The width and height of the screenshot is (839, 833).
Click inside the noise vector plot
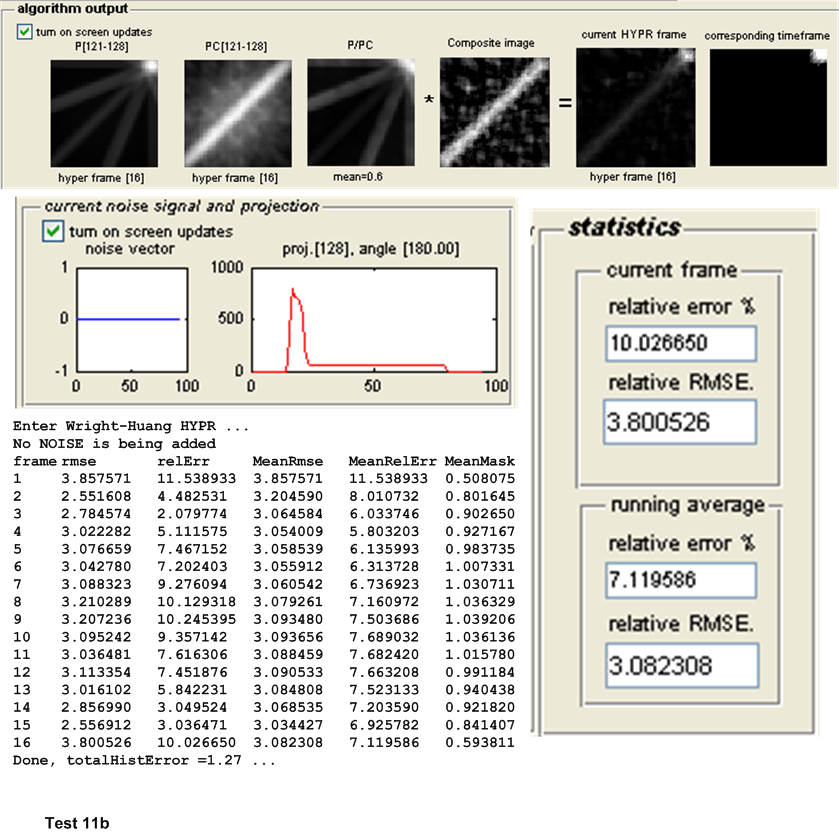tap(128, 319)
